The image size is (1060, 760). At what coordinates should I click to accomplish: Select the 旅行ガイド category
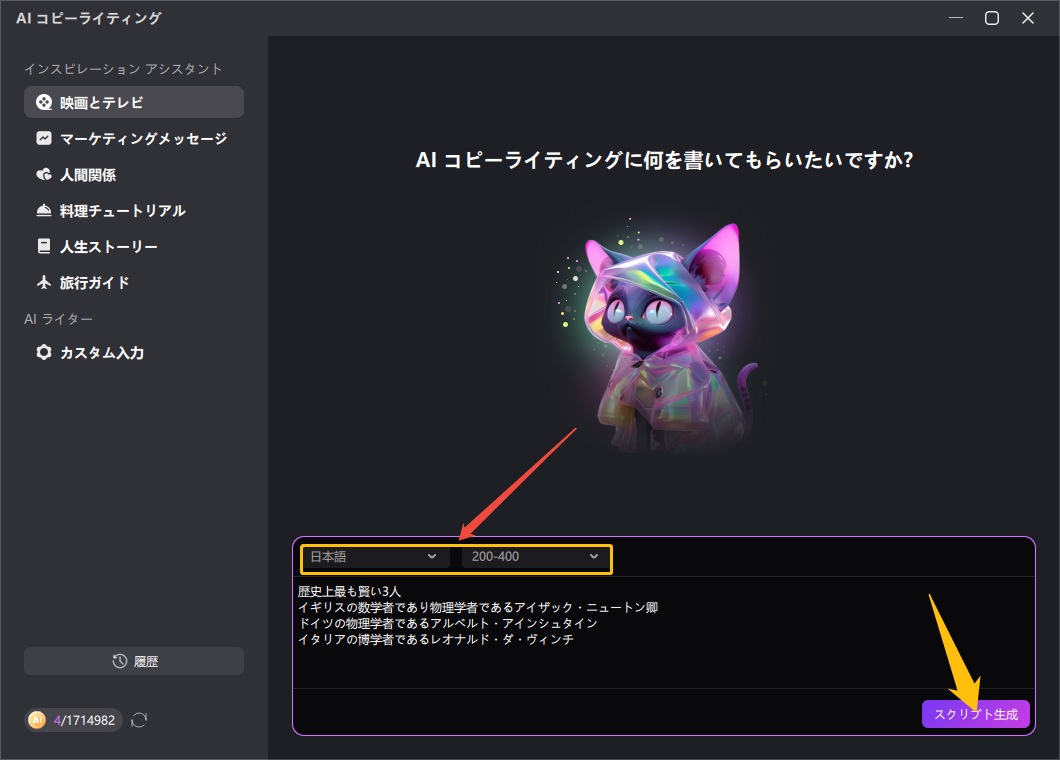[95, 283]
